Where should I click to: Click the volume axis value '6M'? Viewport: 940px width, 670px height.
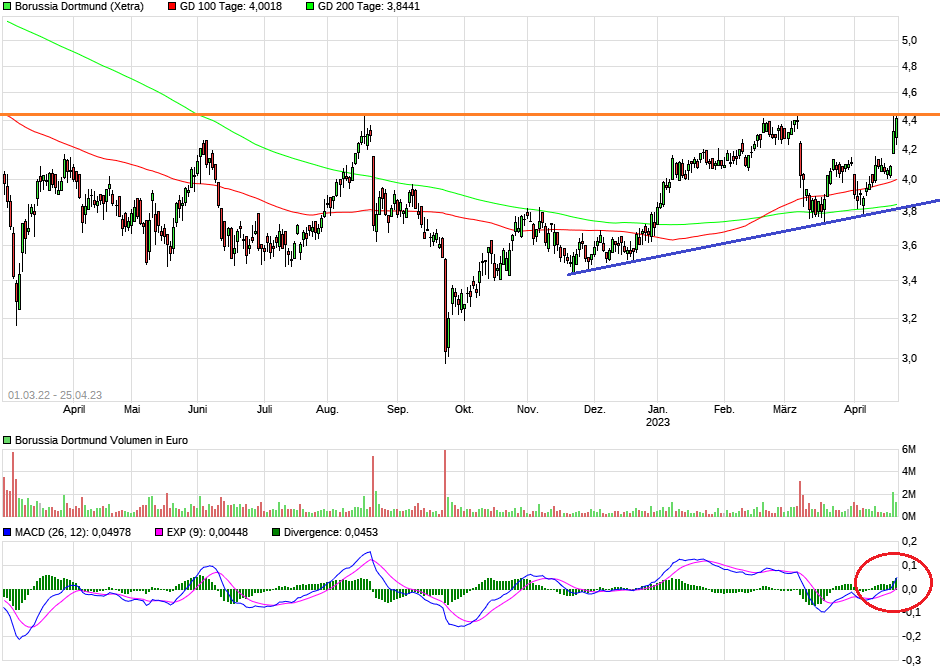pyautogui.click(x=909, y=449)
